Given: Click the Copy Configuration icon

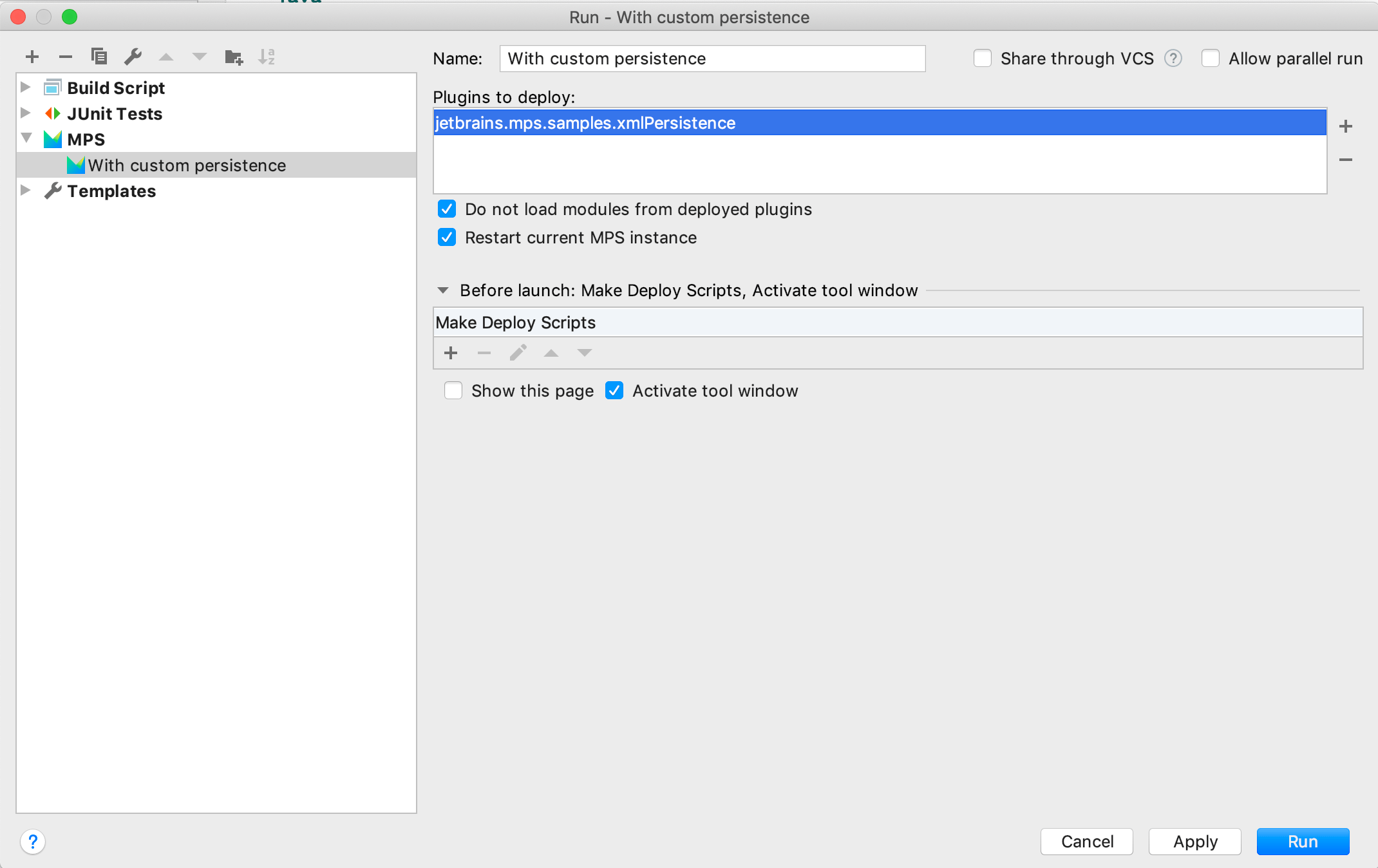Looking at the screenshot, I should (x=99, y=57).
